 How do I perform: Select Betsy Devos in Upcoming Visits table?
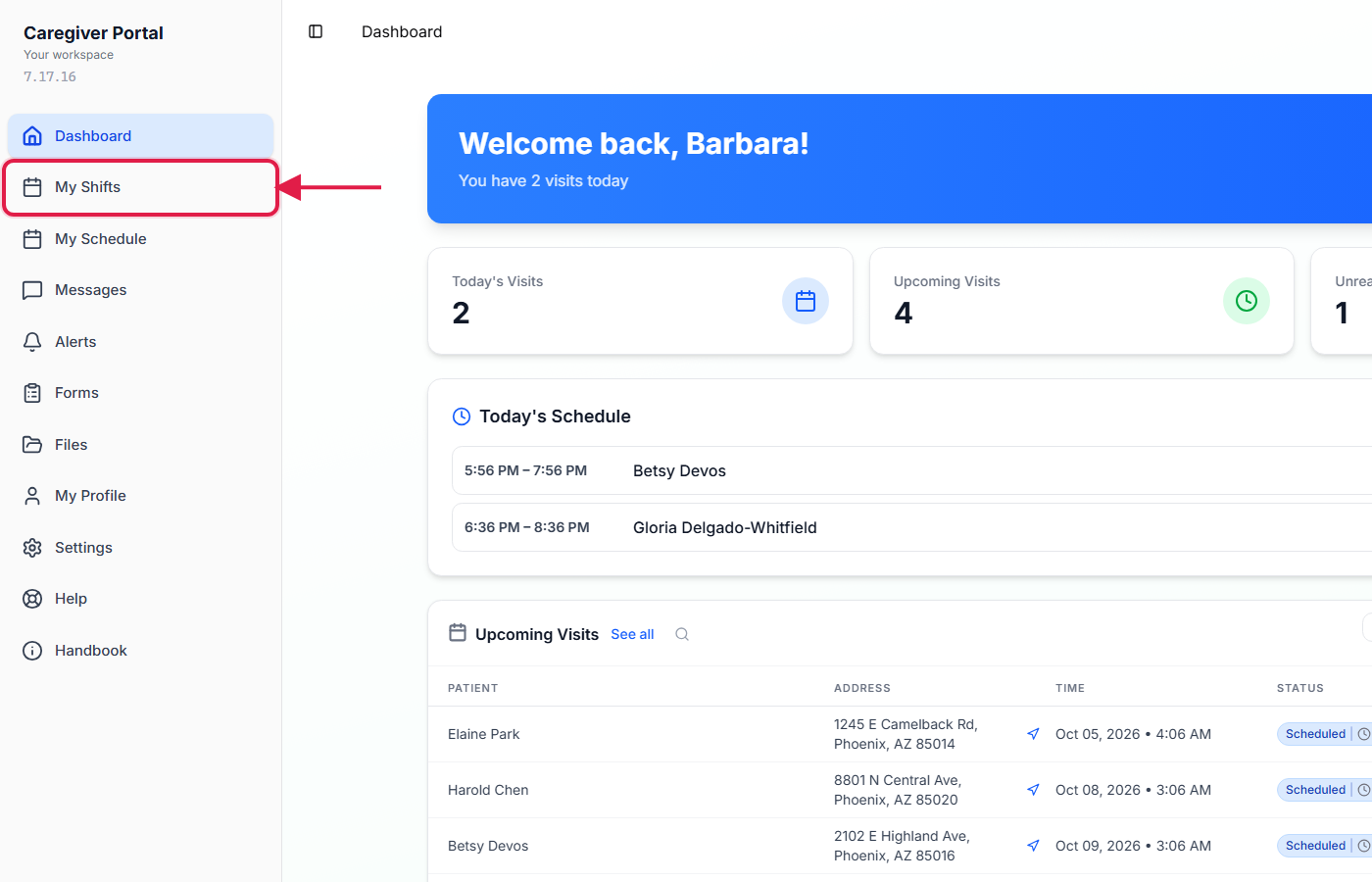point(488,846)
